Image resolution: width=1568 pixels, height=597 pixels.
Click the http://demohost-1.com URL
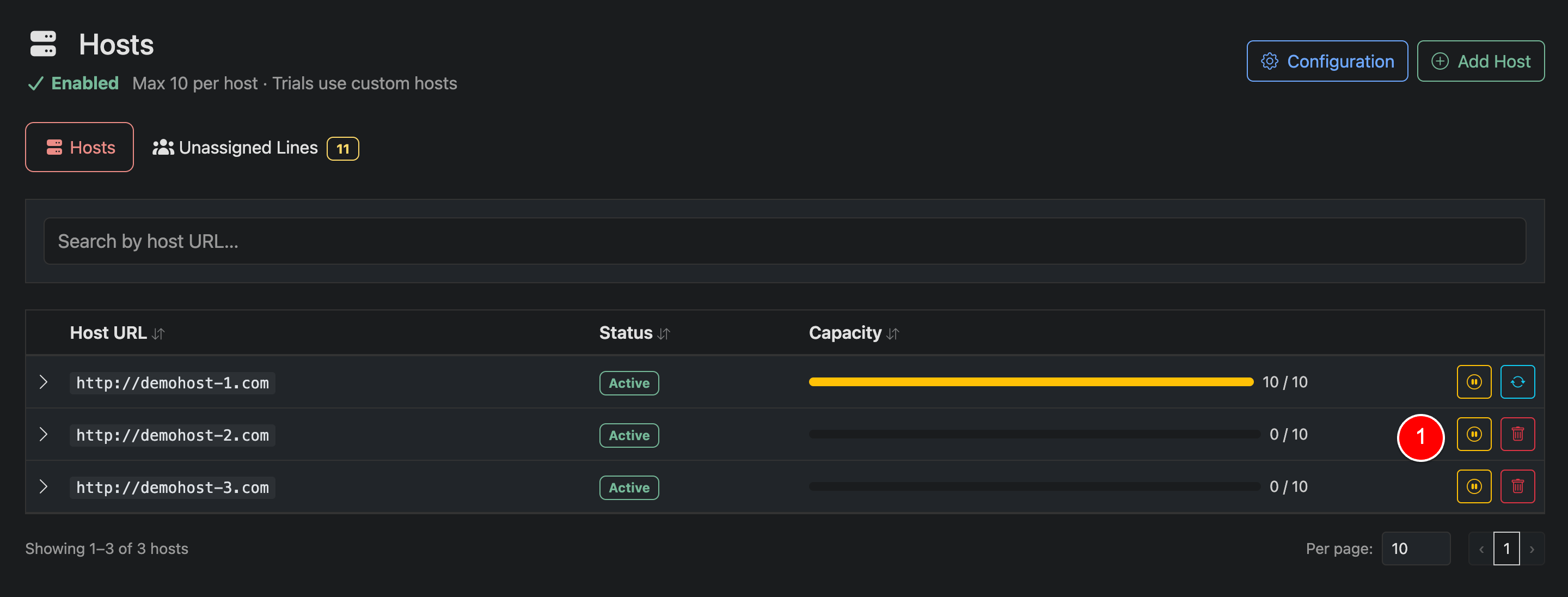point(172,383)
